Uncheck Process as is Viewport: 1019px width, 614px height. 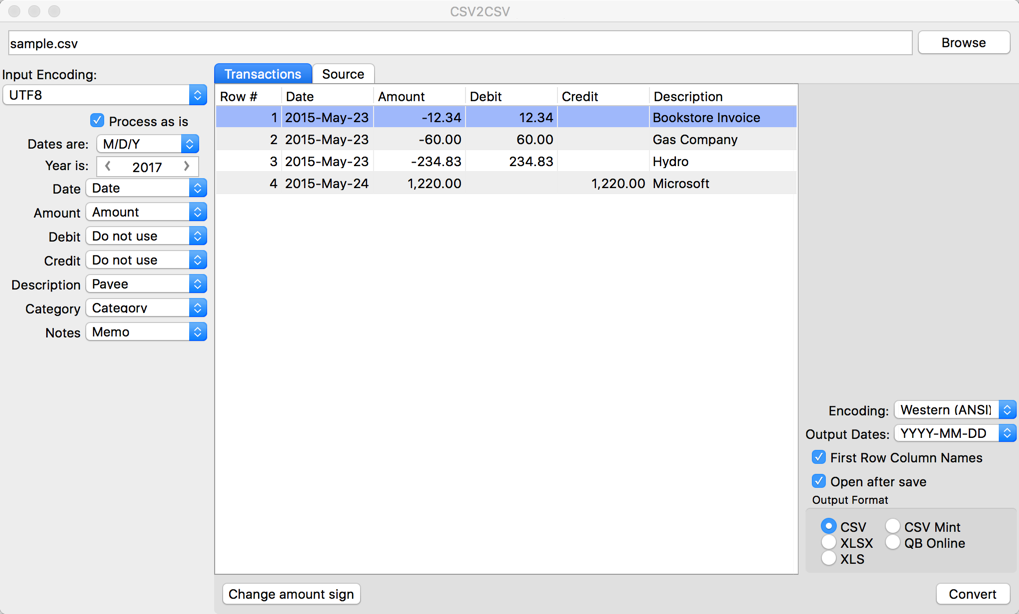click(96, 120)
